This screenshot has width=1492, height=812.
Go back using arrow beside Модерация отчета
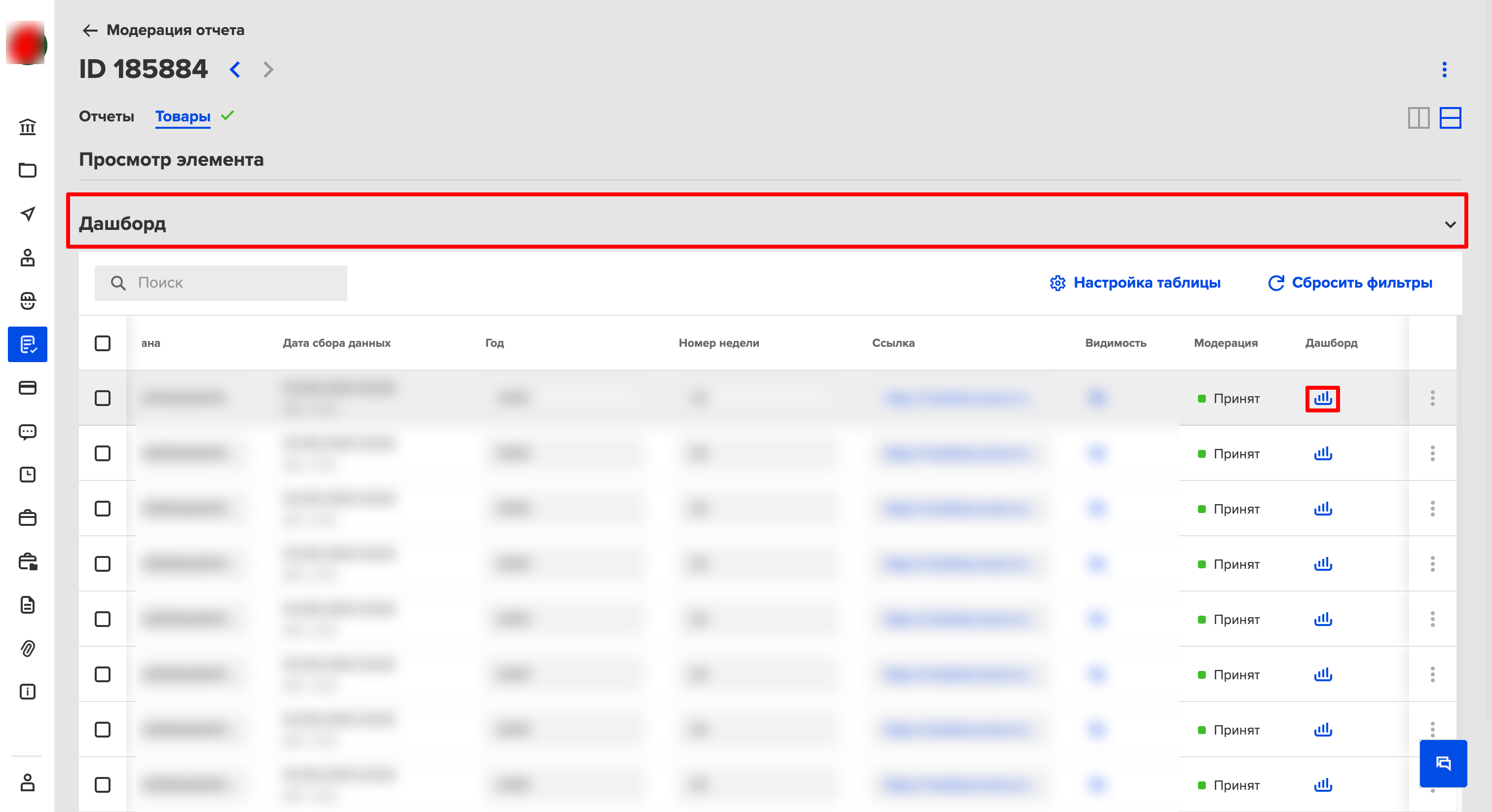90,30
